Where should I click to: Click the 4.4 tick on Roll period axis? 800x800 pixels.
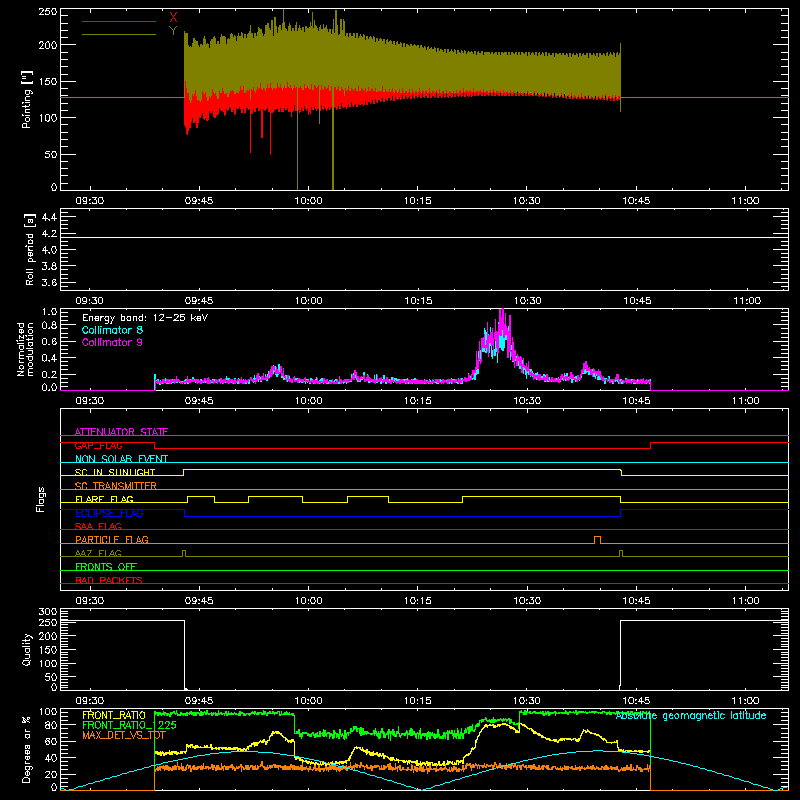click(x=49, y=217)
